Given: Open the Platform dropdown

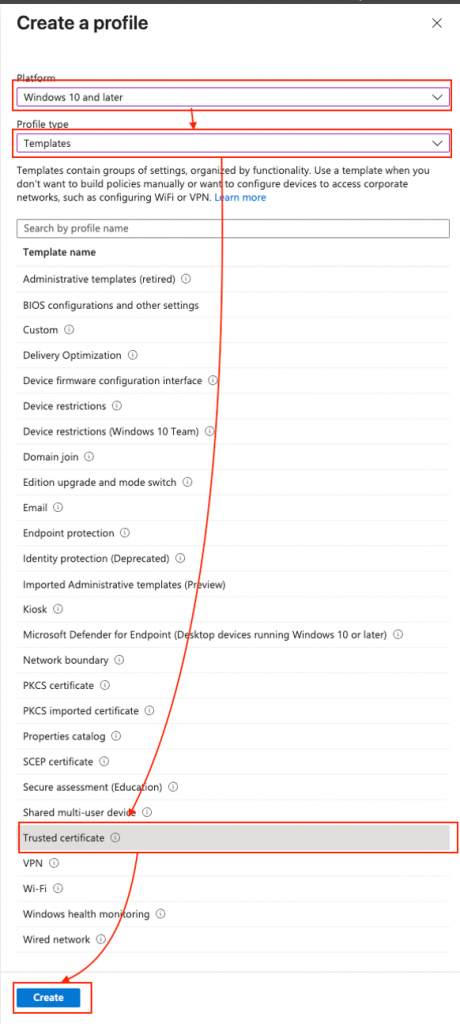Looking at the screenshot, I should [233, 97].
